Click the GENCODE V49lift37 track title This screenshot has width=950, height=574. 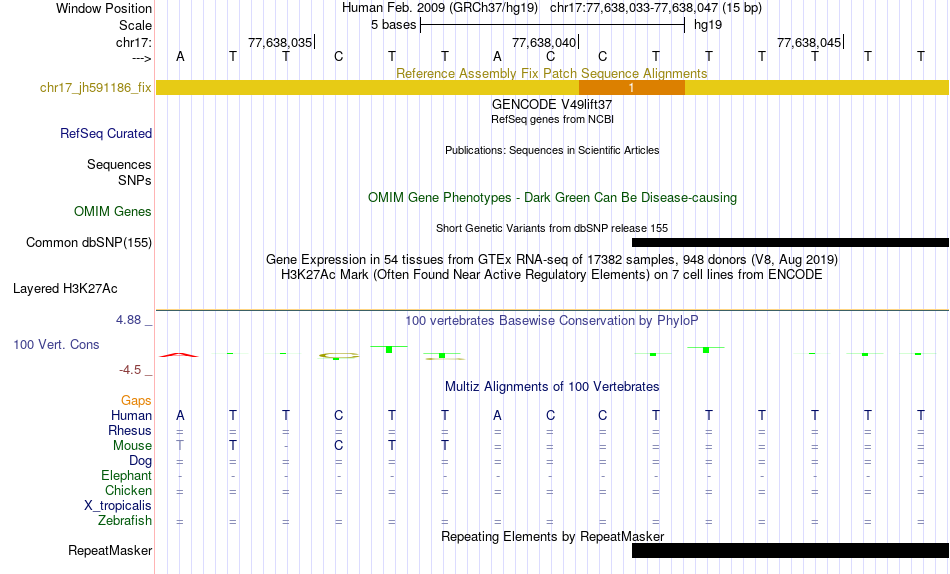tap(551, 104)
